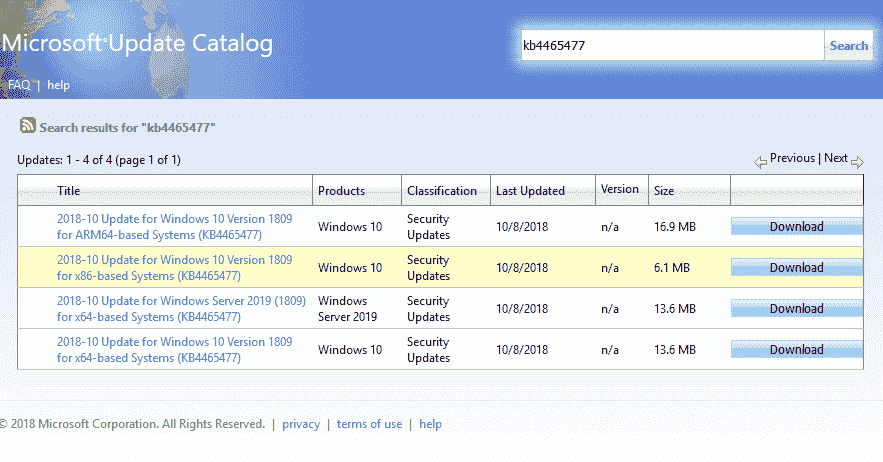Select the x86 row 'Windows 10' cell
883x462 pixels.
[350, 268]
